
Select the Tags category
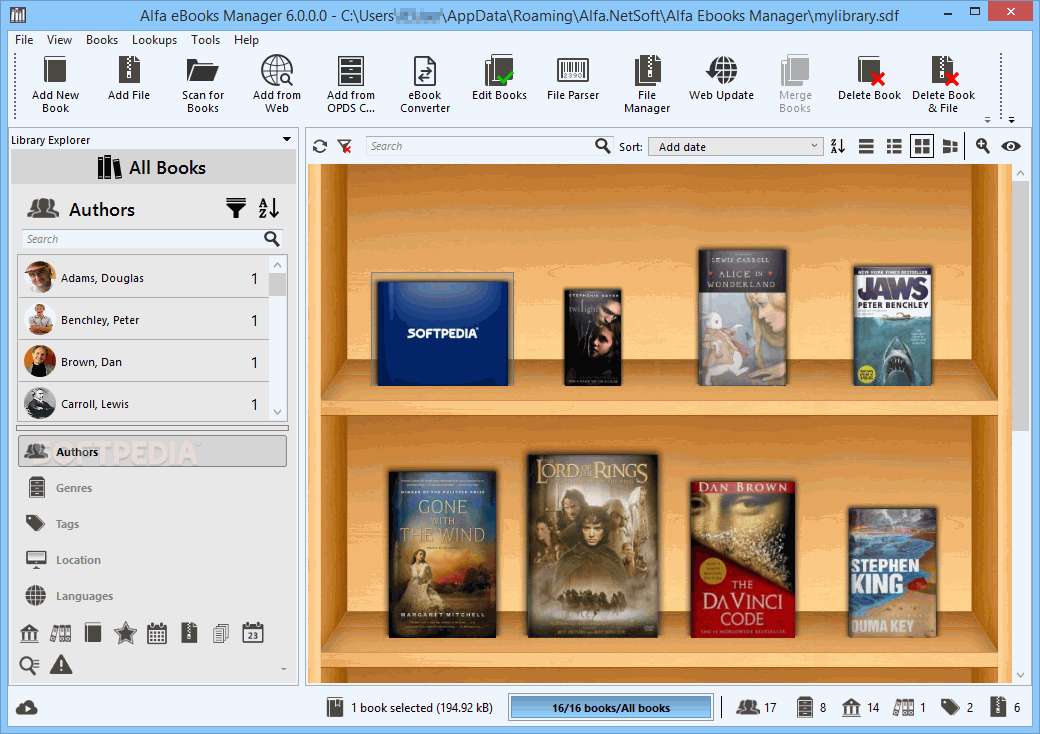tap(67, 524)
